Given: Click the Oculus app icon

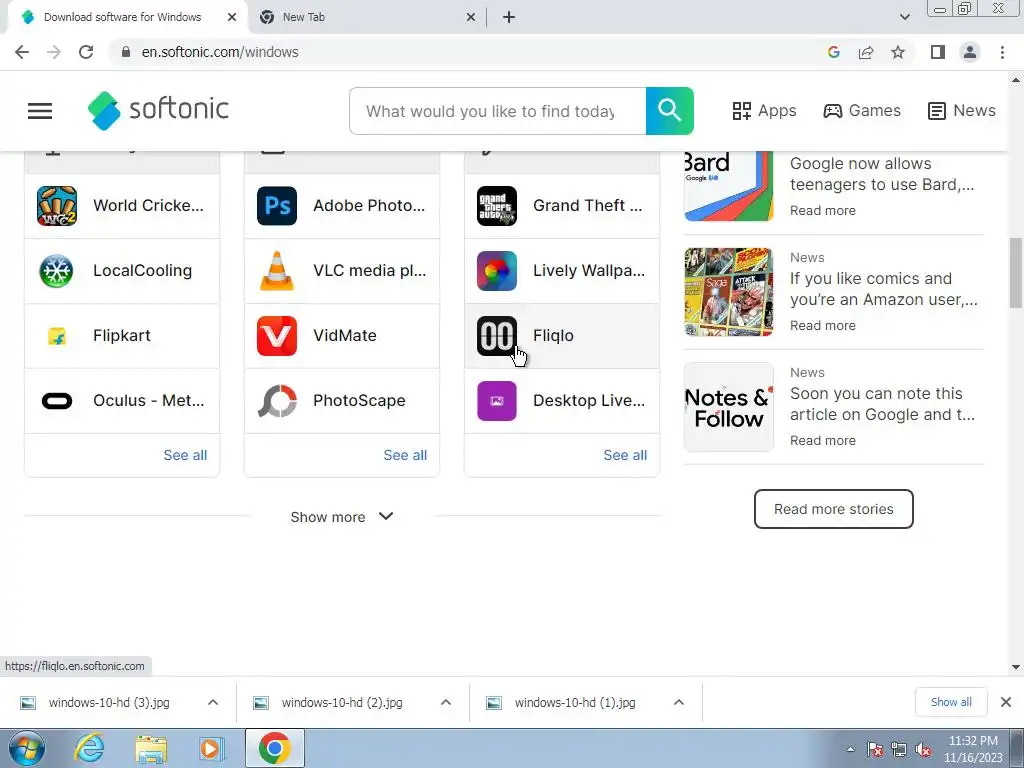Looking at the screenshot, I should click(x=57, y=401).
